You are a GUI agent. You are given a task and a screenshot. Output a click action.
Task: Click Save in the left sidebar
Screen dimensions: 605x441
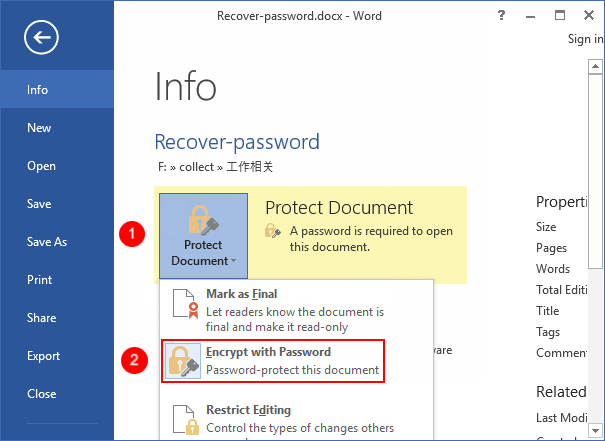pos(39,204)
